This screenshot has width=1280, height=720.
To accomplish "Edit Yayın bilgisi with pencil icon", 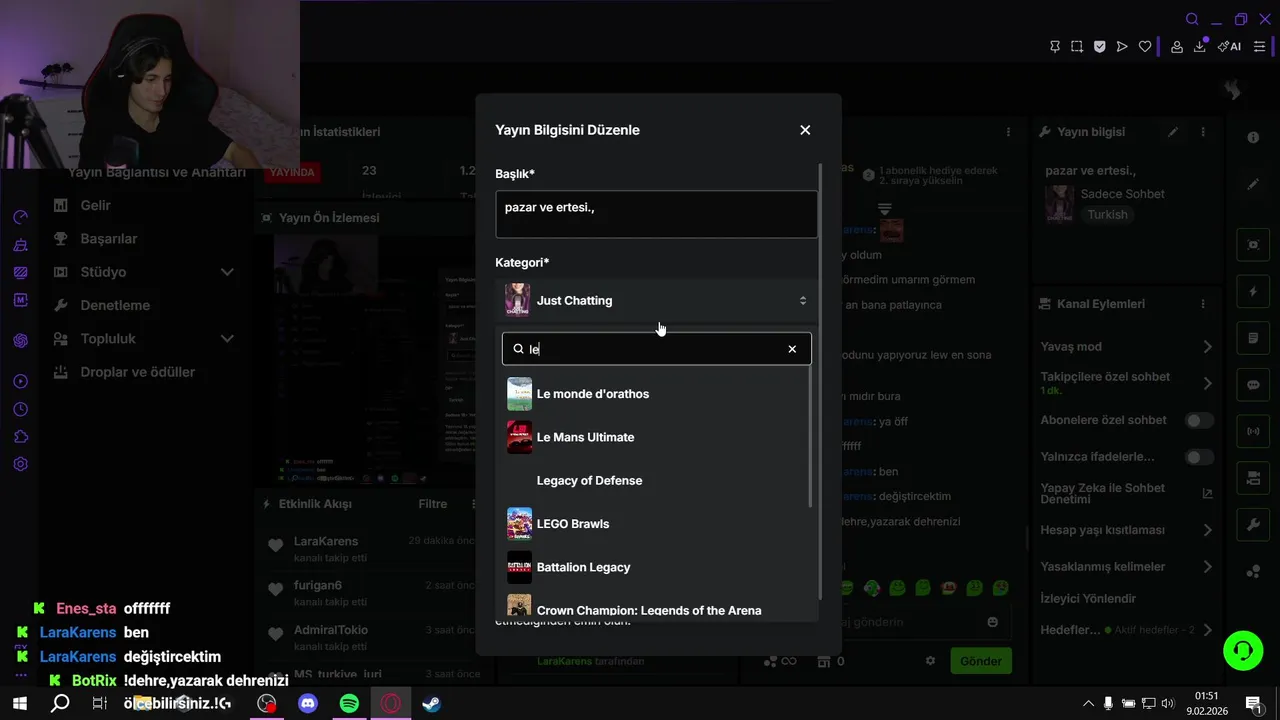I will coord(1173,132).
